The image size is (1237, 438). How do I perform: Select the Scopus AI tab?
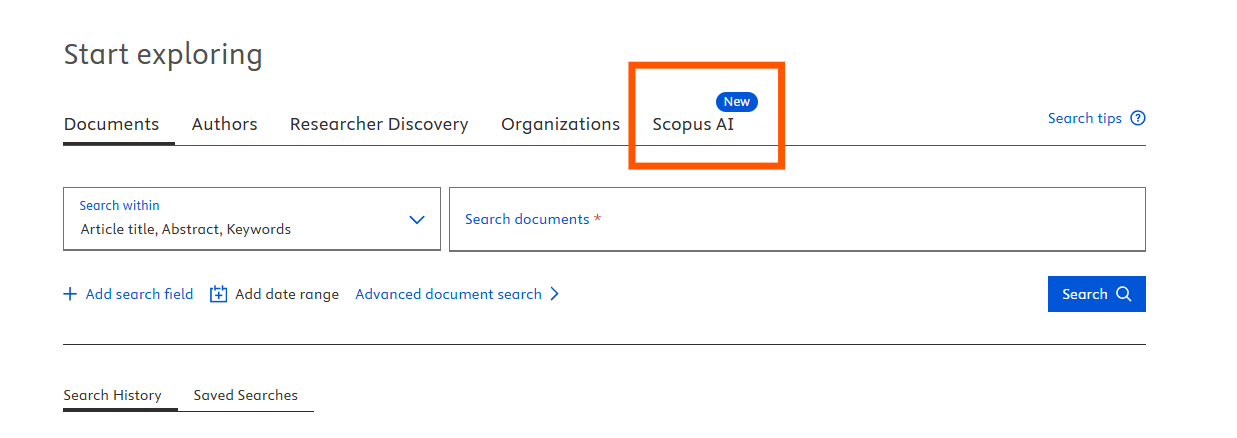(692, 124)
